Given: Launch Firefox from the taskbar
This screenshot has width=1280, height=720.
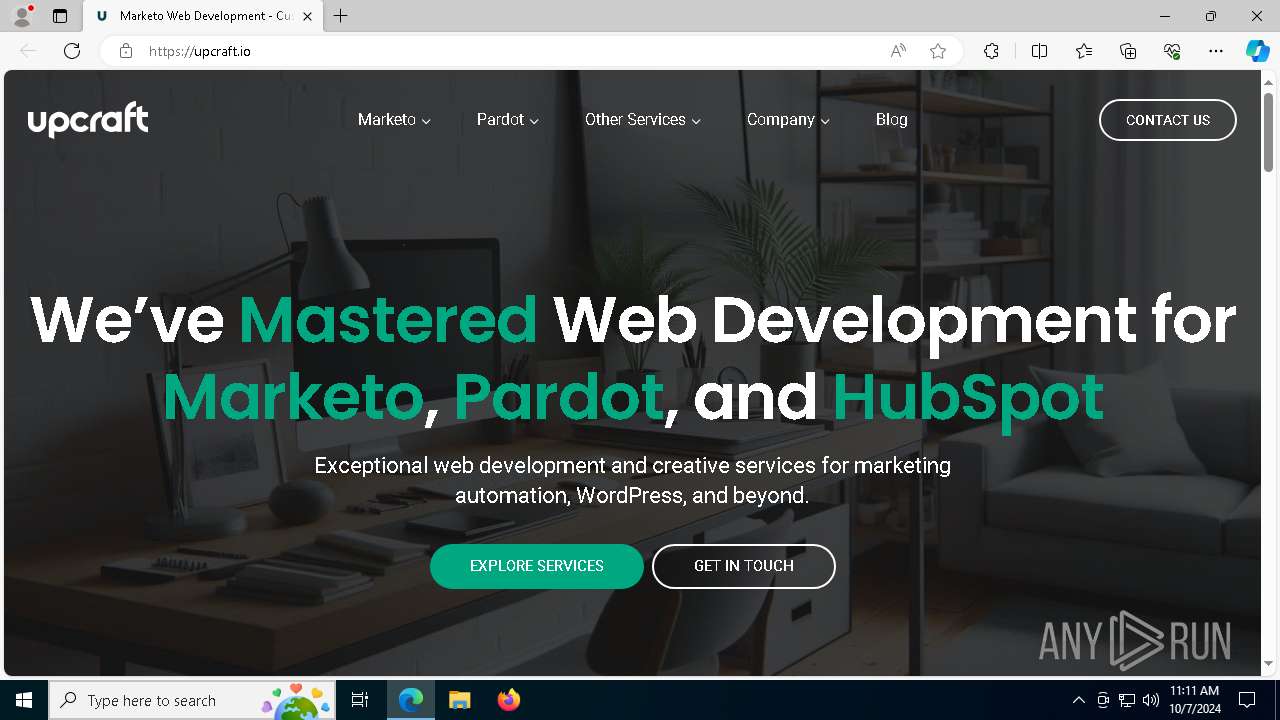Looking at the screenshot, I should pyautogui.click(x=508, y=700).
